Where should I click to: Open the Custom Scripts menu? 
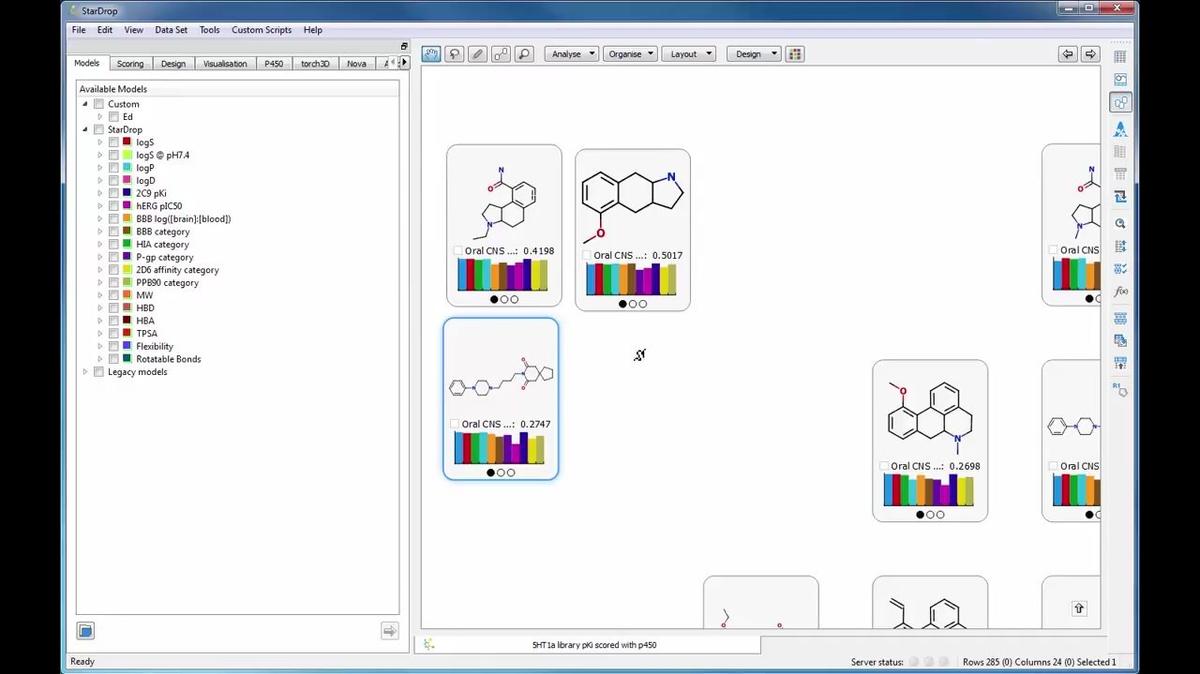261,29
